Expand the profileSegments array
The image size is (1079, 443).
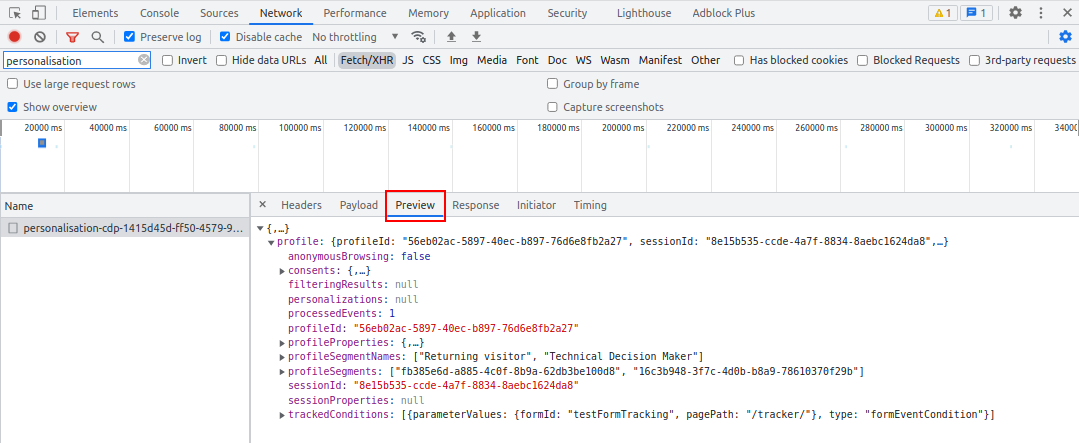click(282, 371)
